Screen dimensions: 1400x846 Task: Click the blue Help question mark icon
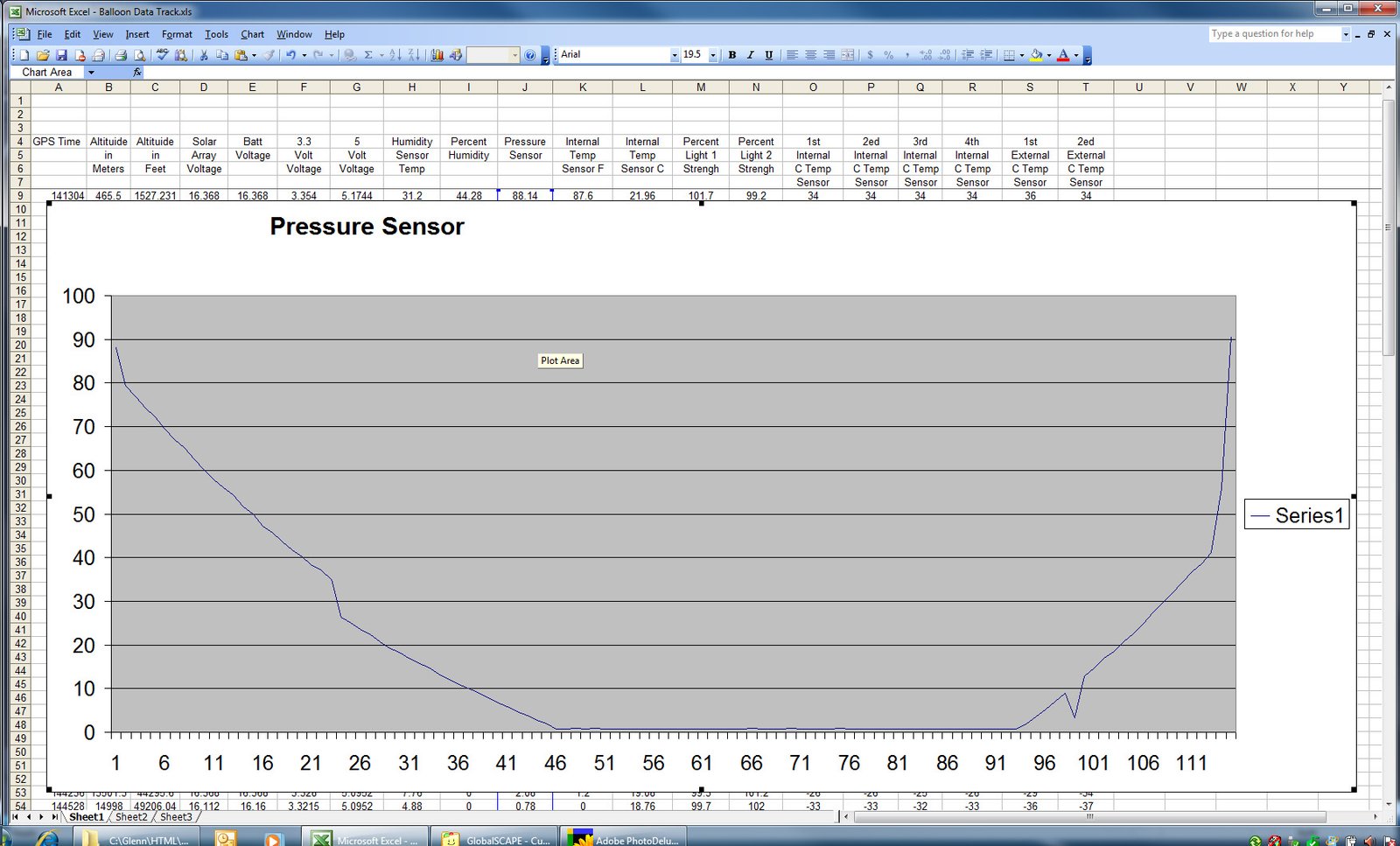click(x=529, y=55)
